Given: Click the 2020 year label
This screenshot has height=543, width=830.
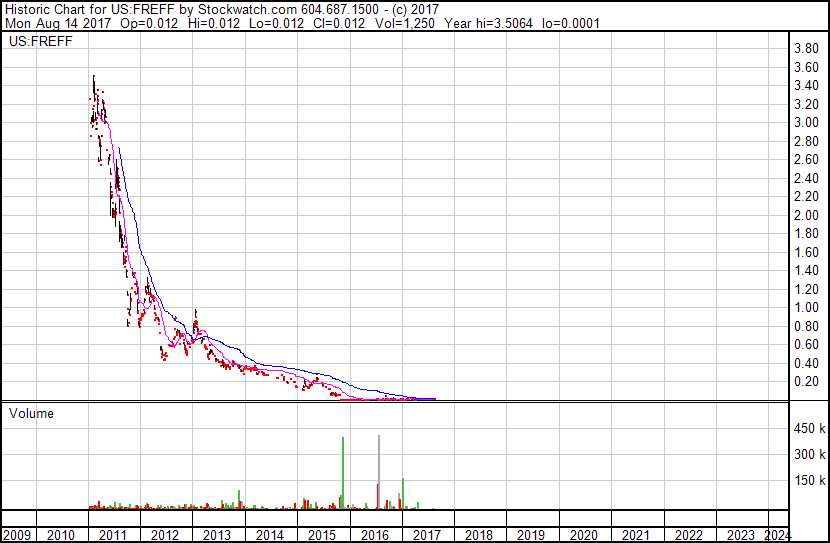Looking at the screenshot, I should (584, 535).
